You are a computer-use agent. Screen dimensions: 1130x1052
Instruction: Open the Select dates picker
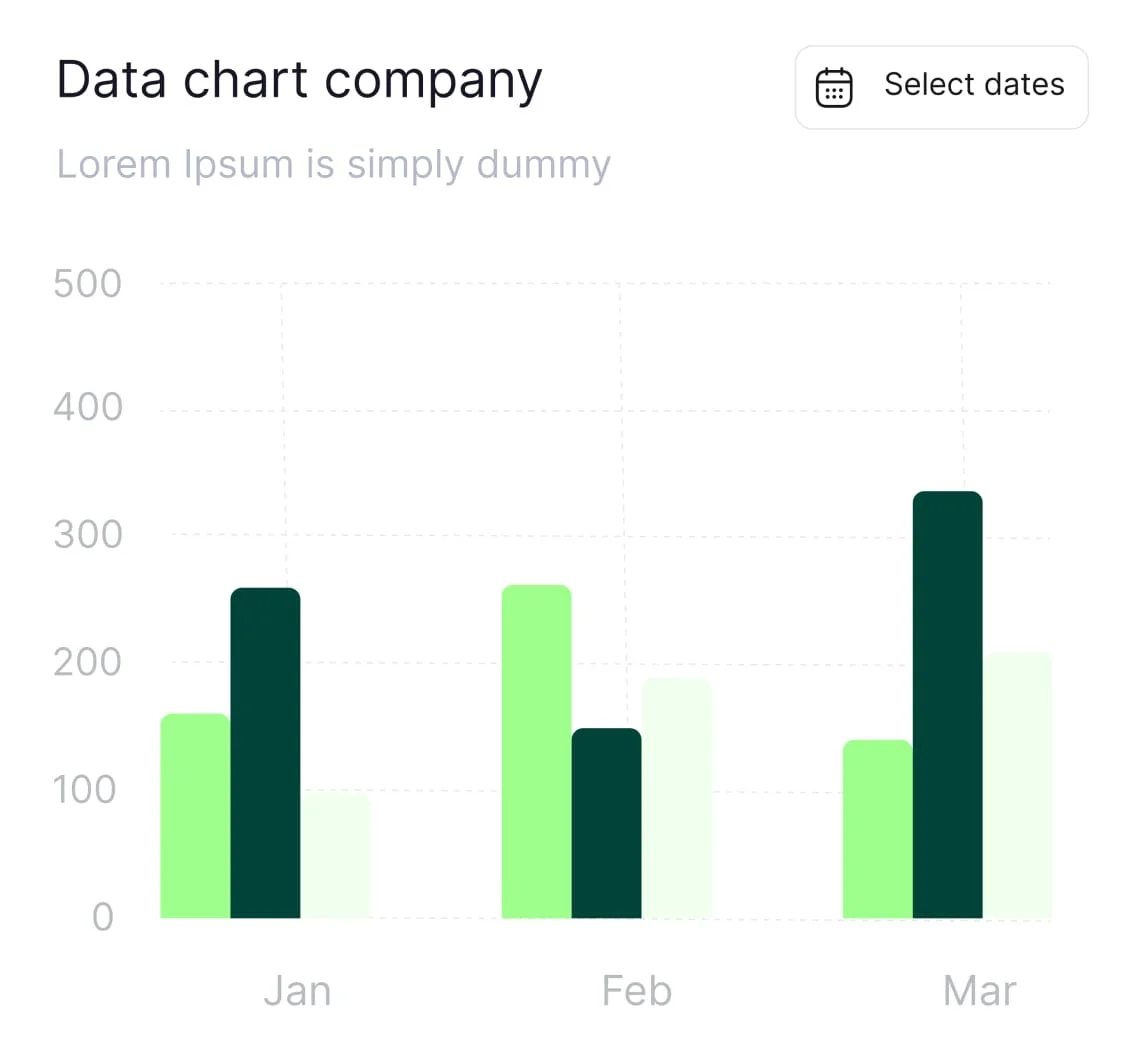click(x=941, y=87)
